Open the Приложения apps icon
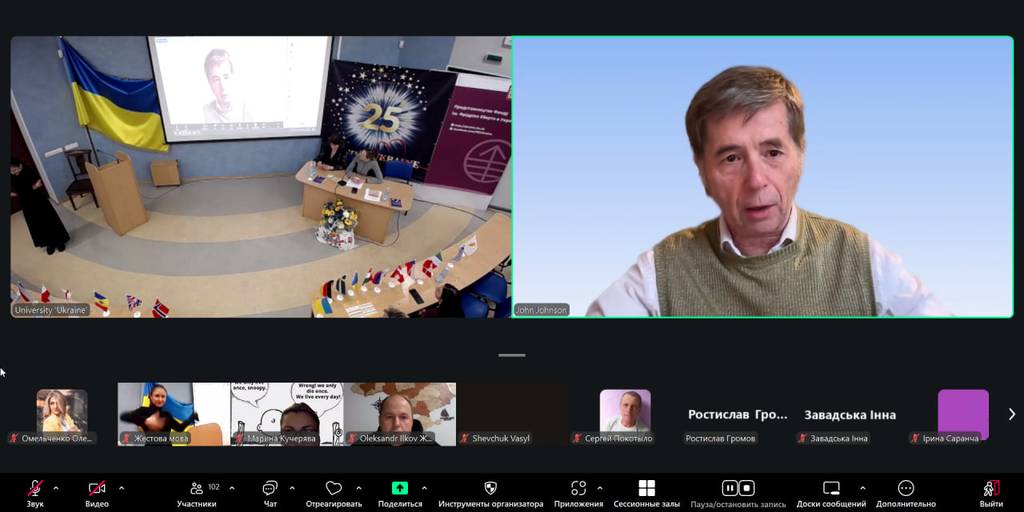Image resolution: width=1024 pixels, height=512 pixels. [578, 488]
